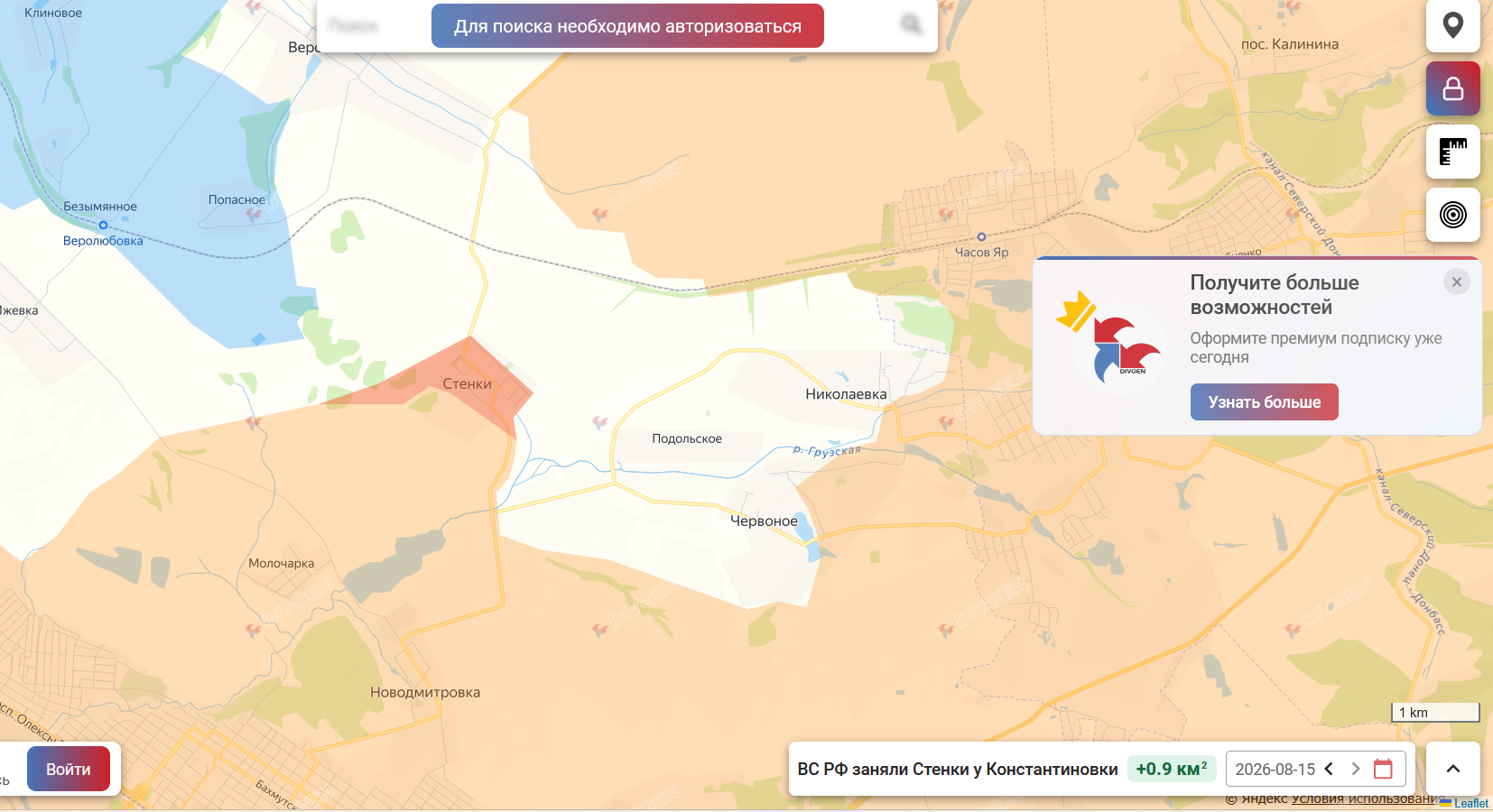Click the Веролюбовка railway station marker
The height and width of the screenshot is (812, 1493).
(x=103, y=225)
